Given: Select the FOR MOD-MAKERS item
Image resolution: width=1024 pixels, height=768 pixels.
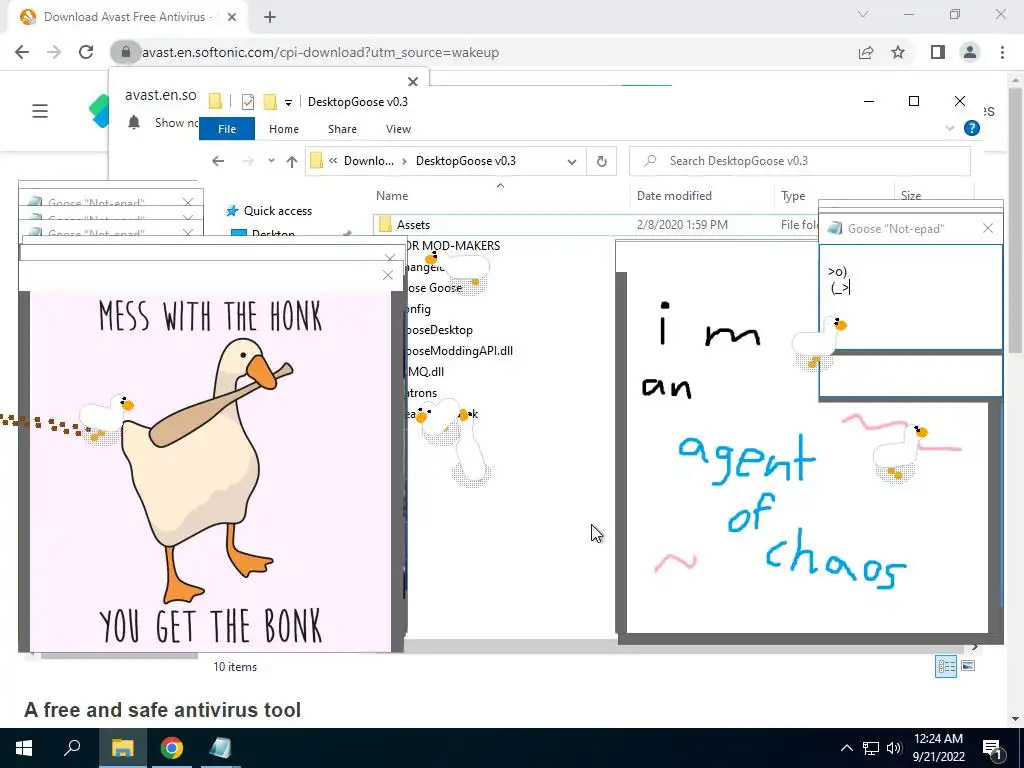Looking at the screenshot, I should (453, 246).
